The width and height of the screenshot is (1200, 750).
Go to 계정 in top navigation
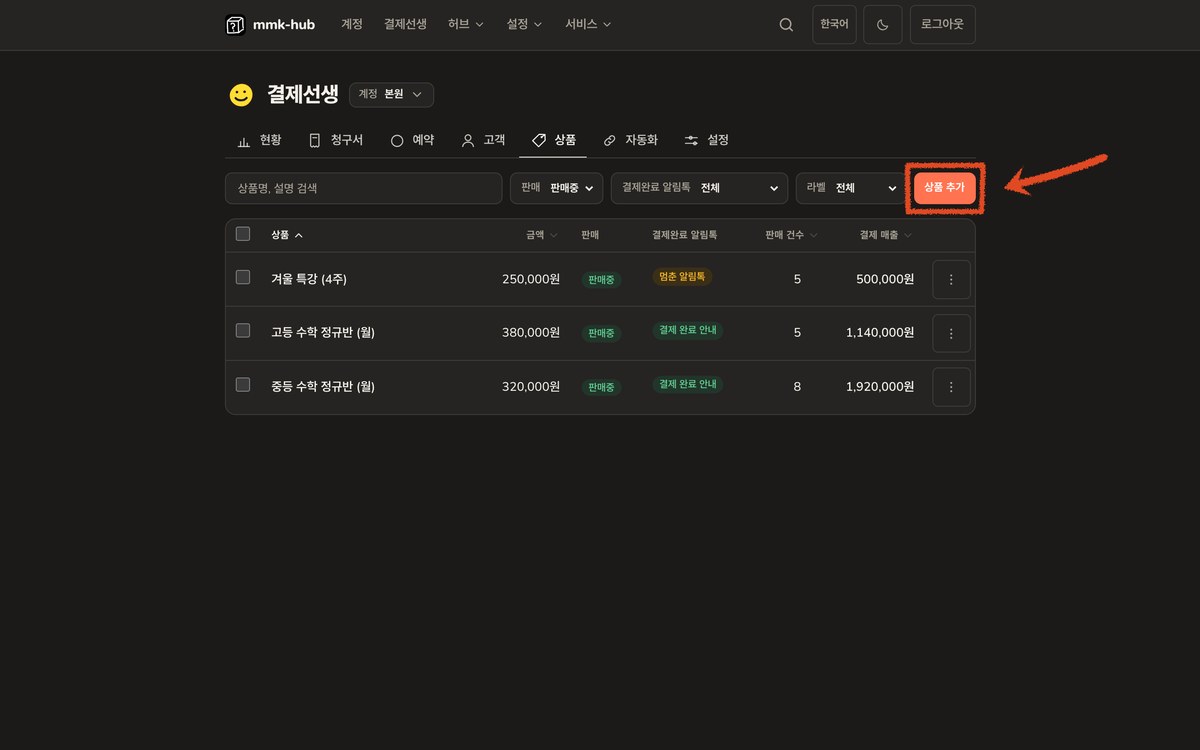352,24
